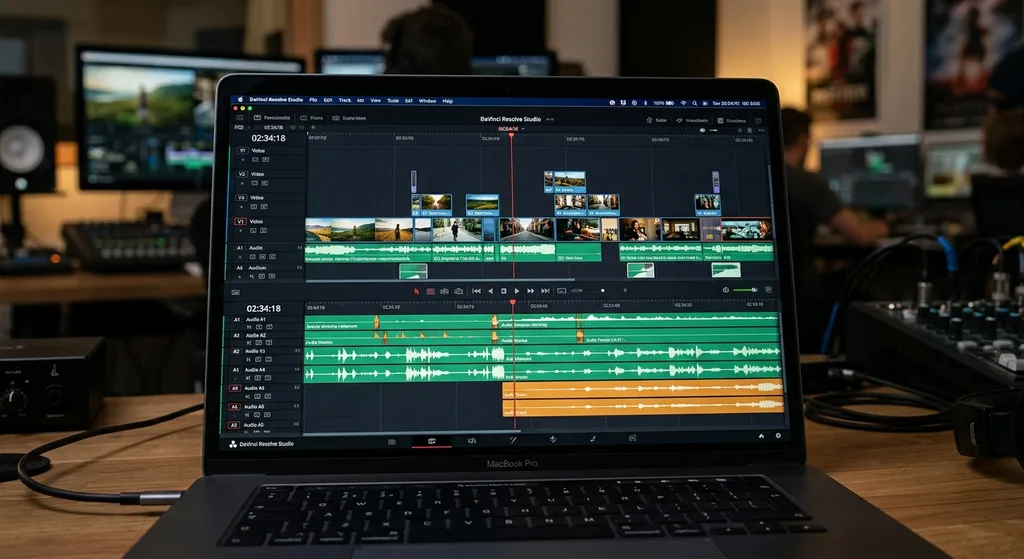Open the second labeled panel button at top right
This screenshot has height=559, width=1024.
point(692,120)
